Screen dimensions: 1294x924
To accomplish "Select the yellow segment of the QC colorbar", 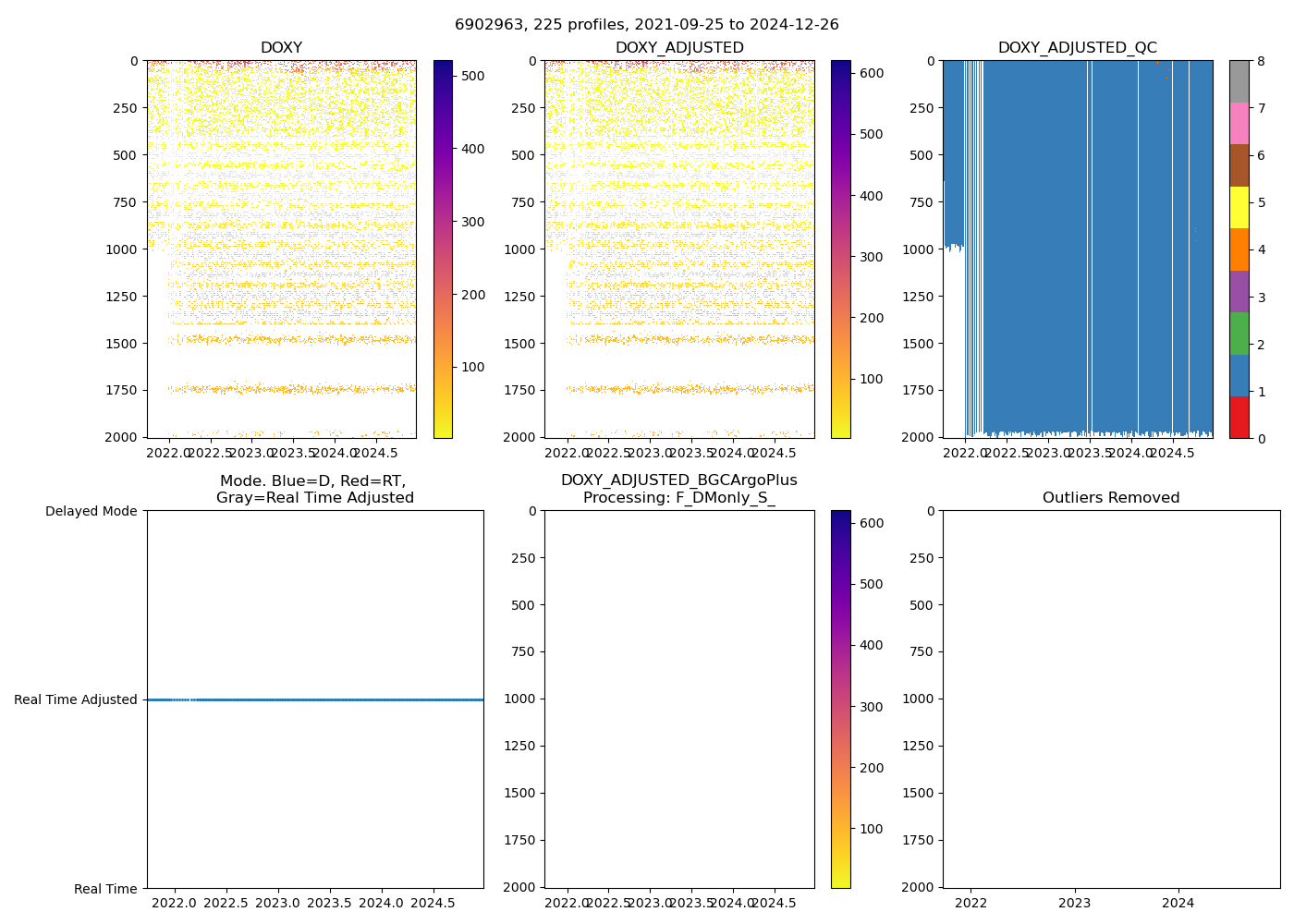I will (1239, 207).
